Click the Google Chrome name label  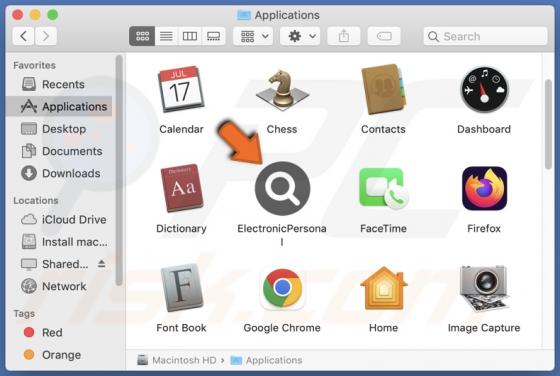(x=282, y=327)
